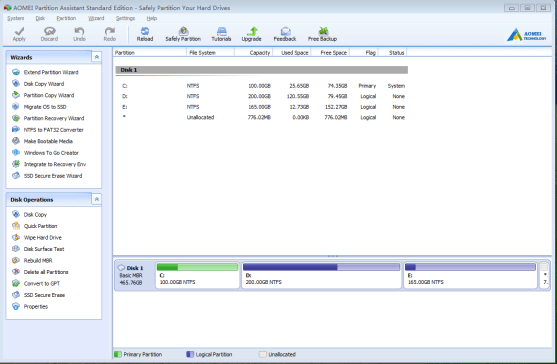Select the Unallocated row in the list
The image size is (557, 364).
point(261,118)
